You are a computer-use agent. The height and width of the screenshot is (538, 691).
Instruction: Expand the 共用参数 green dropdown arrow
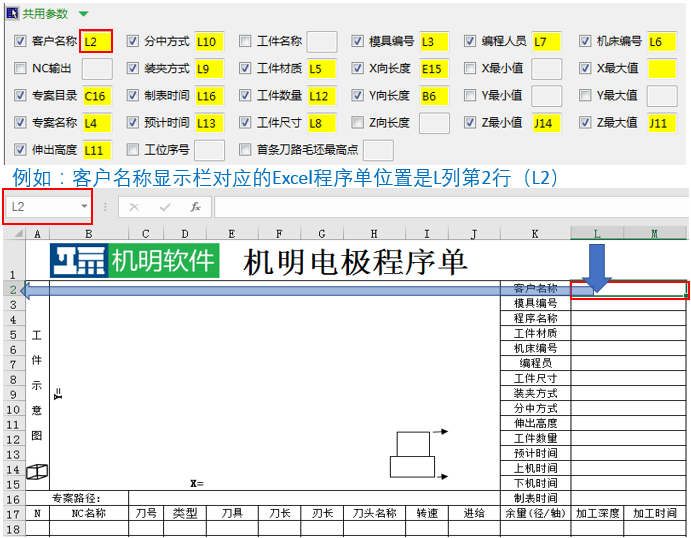click(83, 14)
